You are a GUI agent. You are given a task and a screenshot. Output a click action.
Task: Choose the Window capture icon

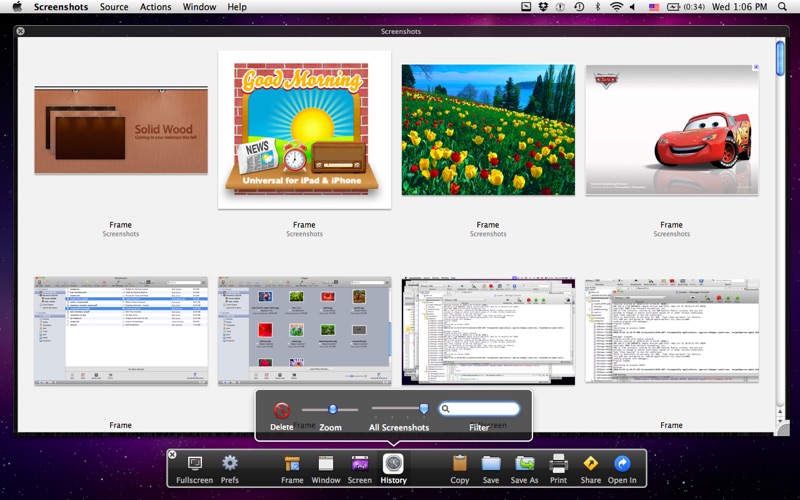325,464
